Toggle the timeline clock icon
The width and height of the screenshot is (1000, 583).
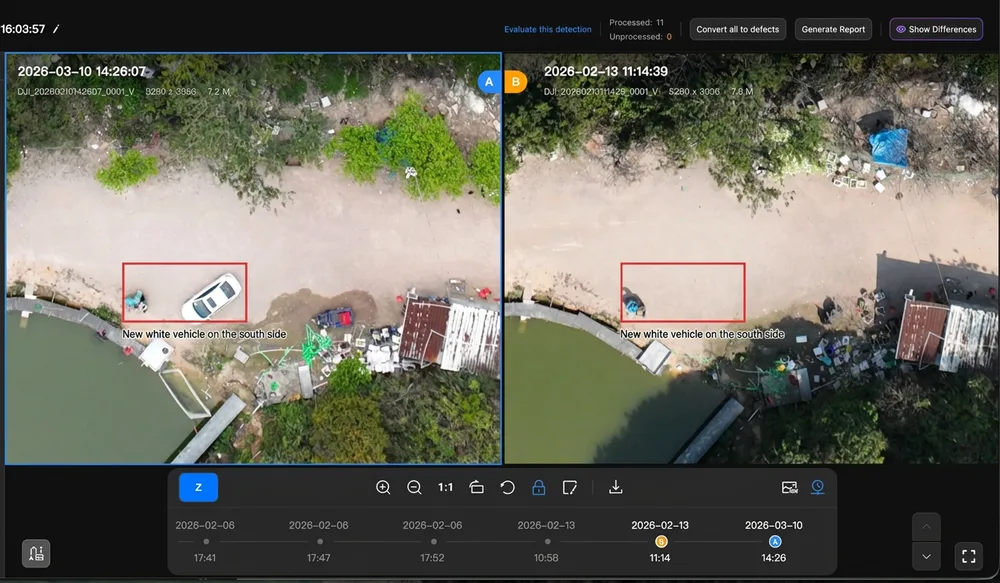[x=818, y=487]
